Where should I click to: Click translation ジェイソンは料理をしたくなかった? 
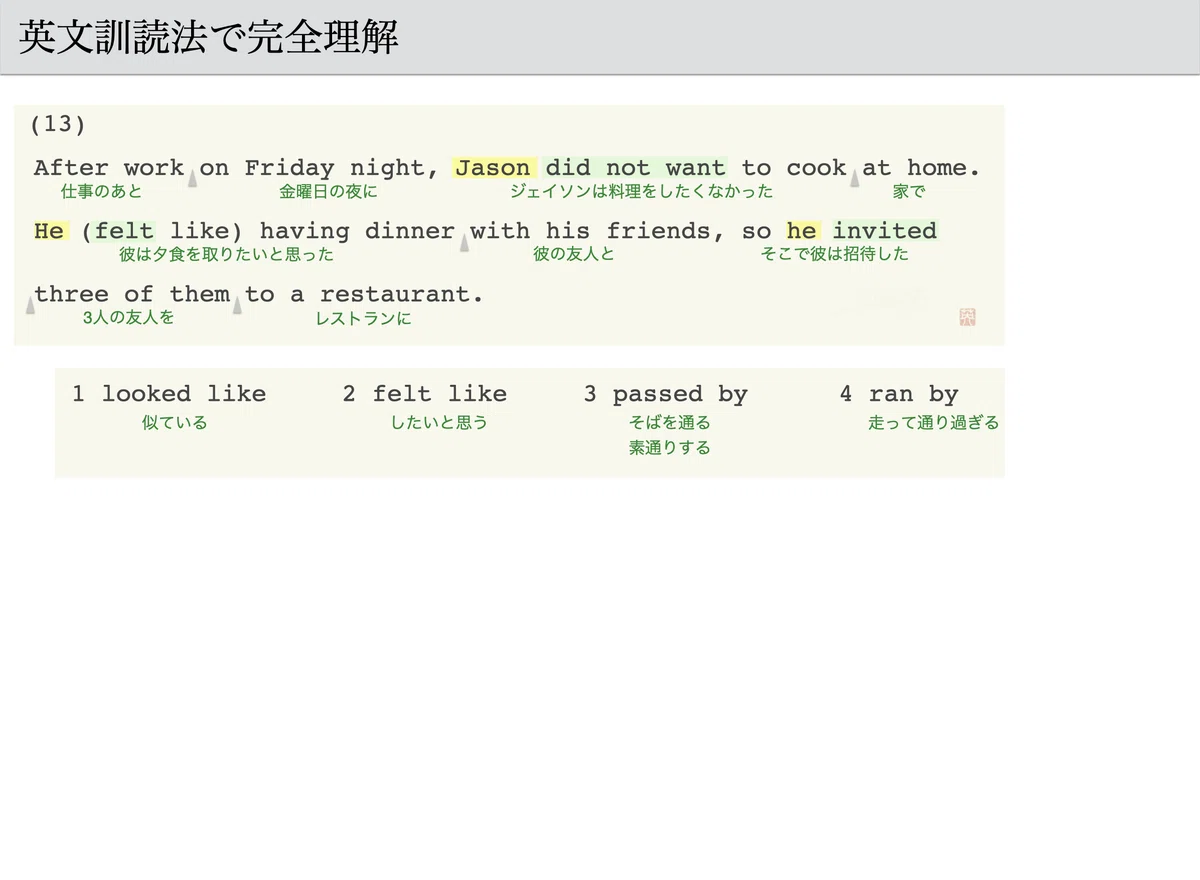point(642,192)
